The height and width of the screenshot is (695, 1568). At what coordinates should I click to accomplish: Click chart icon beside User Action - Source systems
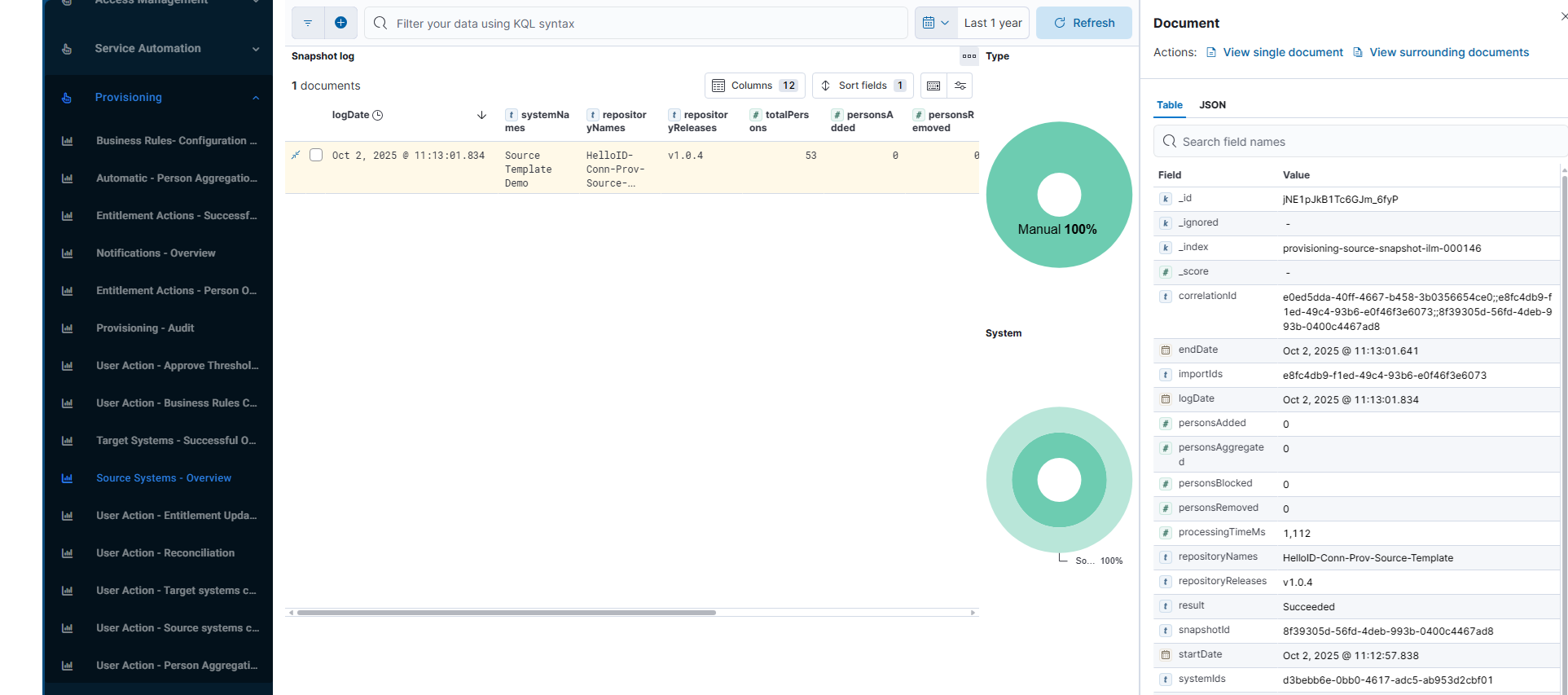coord(68,628)
